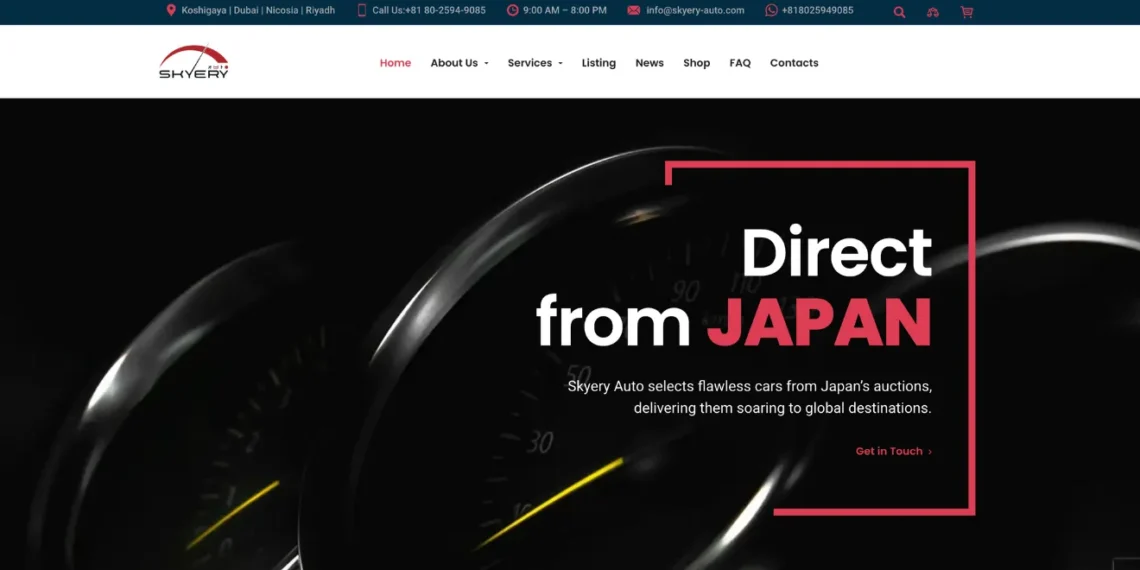Click the Koshigaya | Dubai | Nicosia | Riyadh text
Image resolution: width=1140 pixels, height=570 pixels.
coord(258,10)
